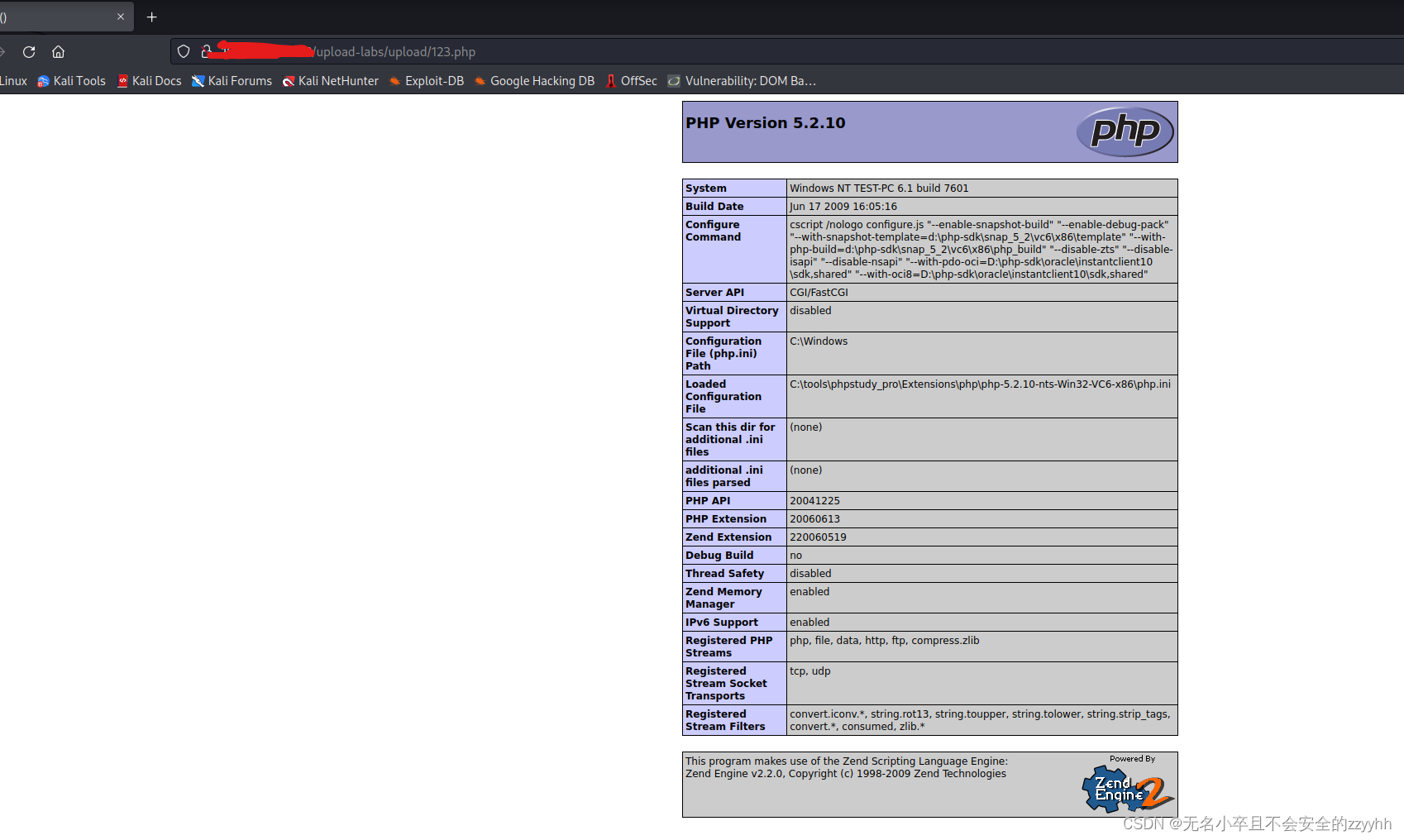The width and height of the screenshot is (1404, 840).
Task: Click the Exploit-DB bookmark icon
Action: coord(394,81)
